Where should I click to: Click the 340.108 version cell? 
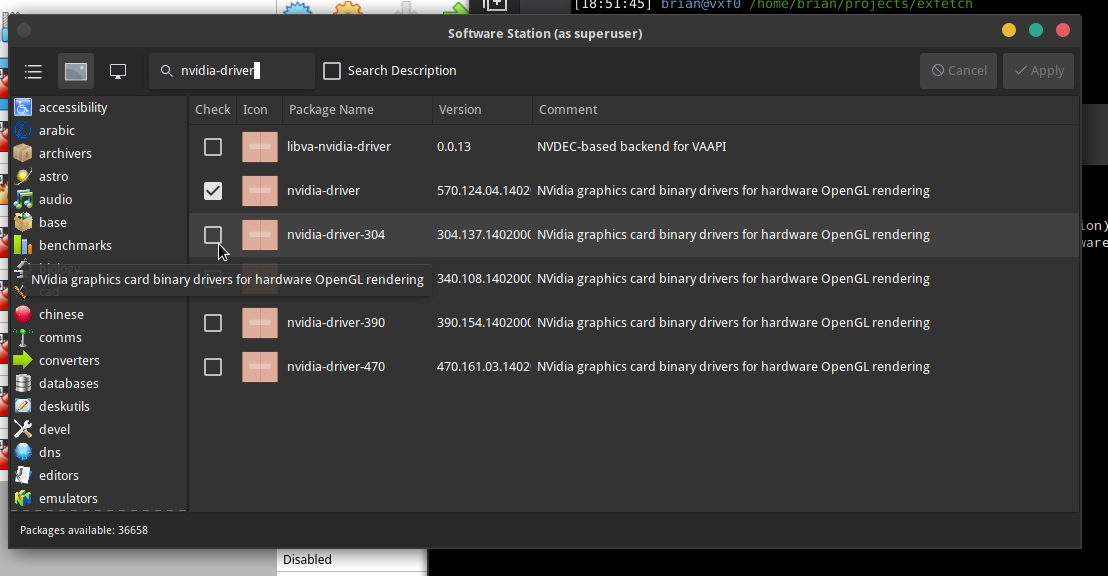[483, 279]
